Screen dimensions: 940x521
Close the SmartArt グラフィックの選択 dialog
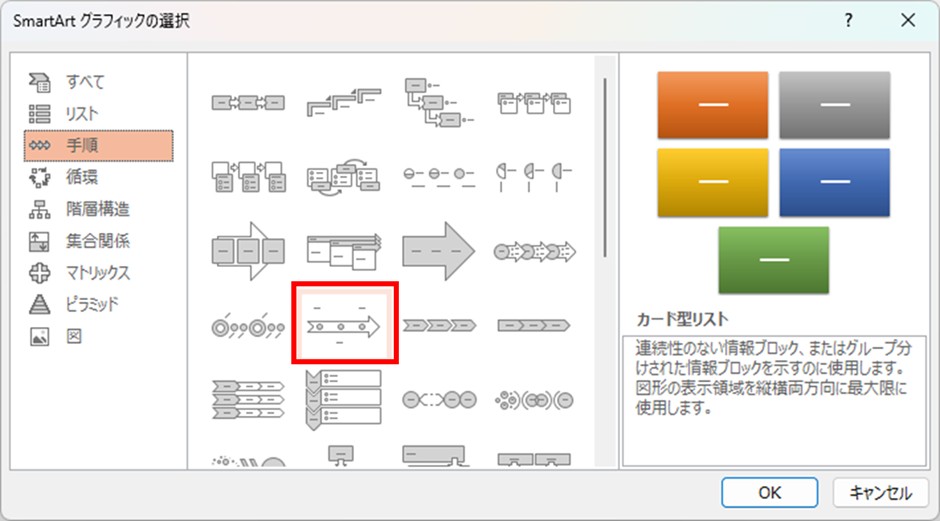(x=908, y=20)
